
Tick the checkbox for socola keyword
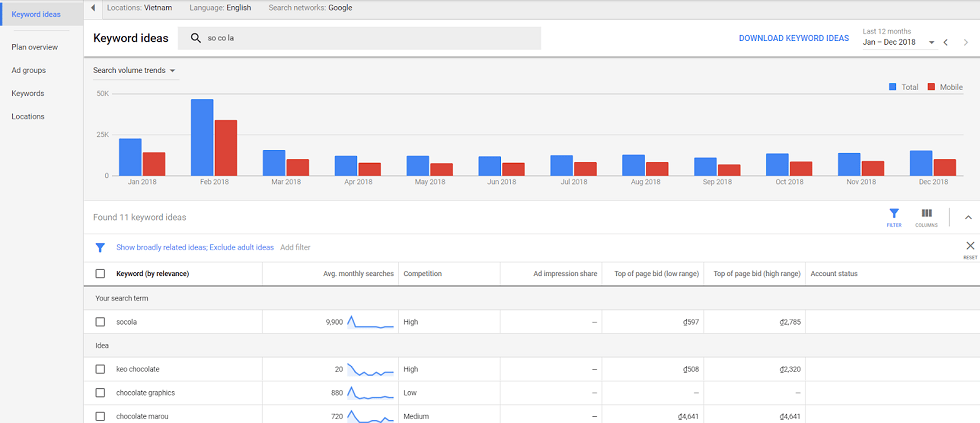tap(100, 322)
